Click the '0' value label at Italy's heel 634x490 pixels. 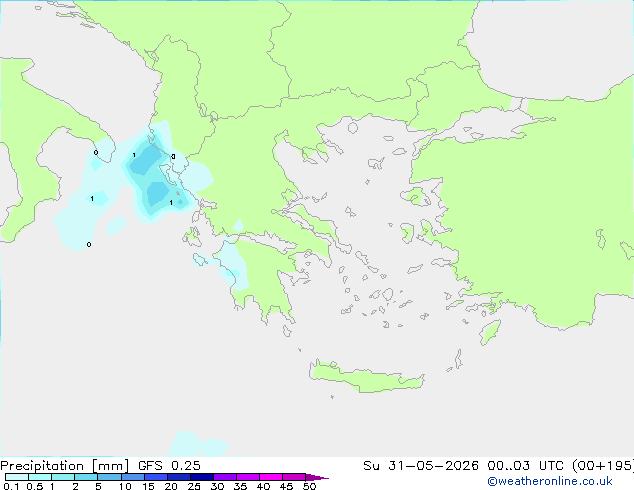96,152
